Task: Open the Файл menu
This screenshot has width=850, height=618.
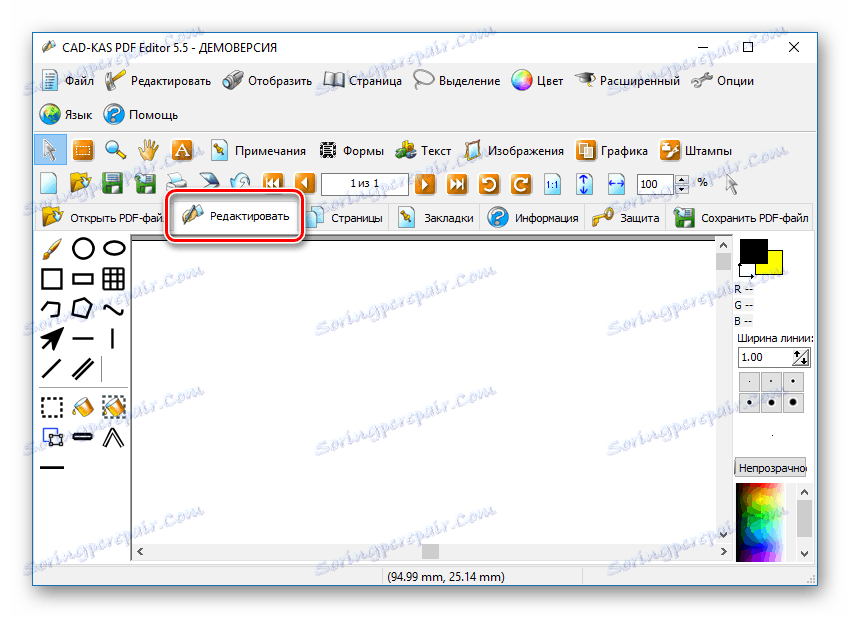Action: pyautogui.click(x=68, y=81)
